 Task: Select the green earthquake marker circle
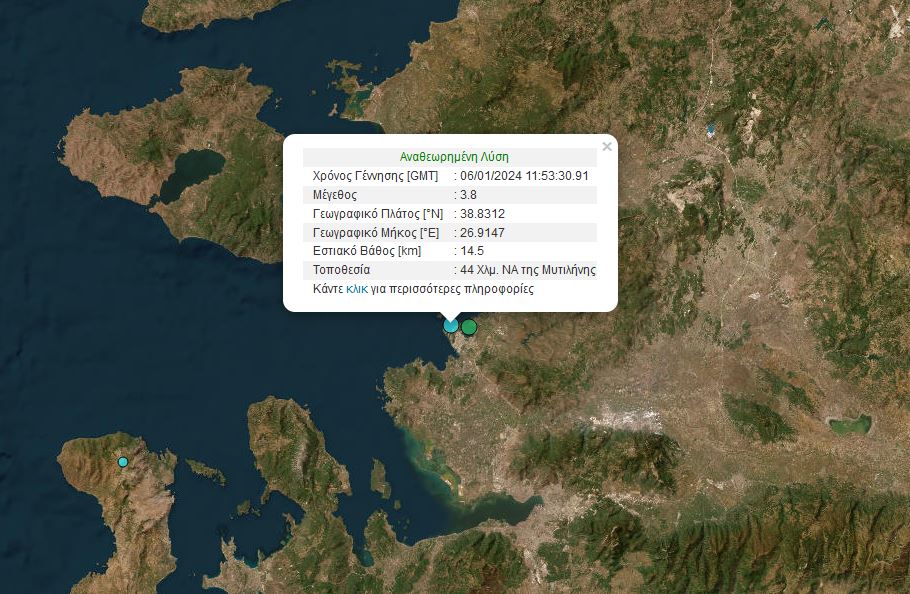pyautogui.click(x=469, y=326)
